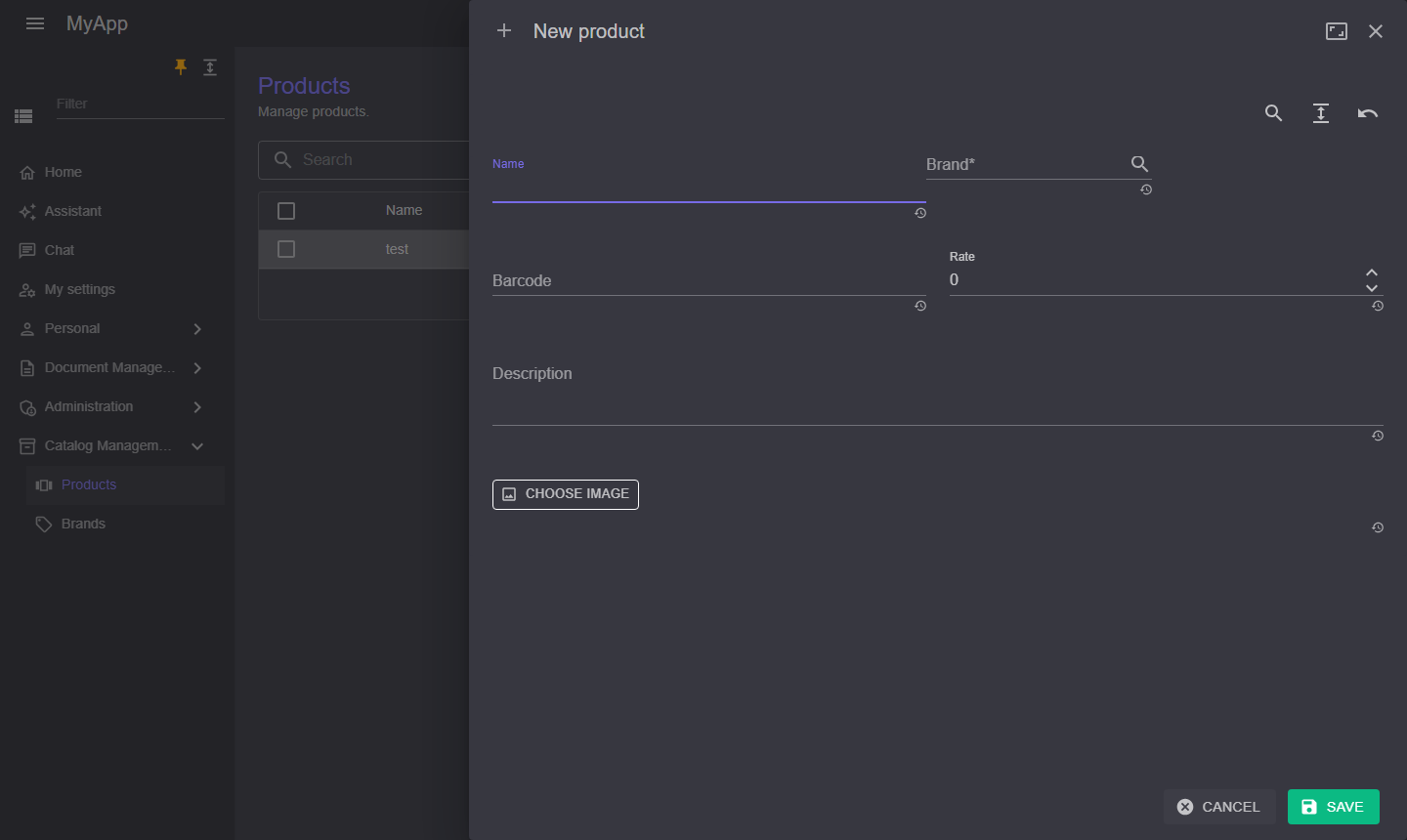Click the undo arrow icon in dialog

(1368, 113)
